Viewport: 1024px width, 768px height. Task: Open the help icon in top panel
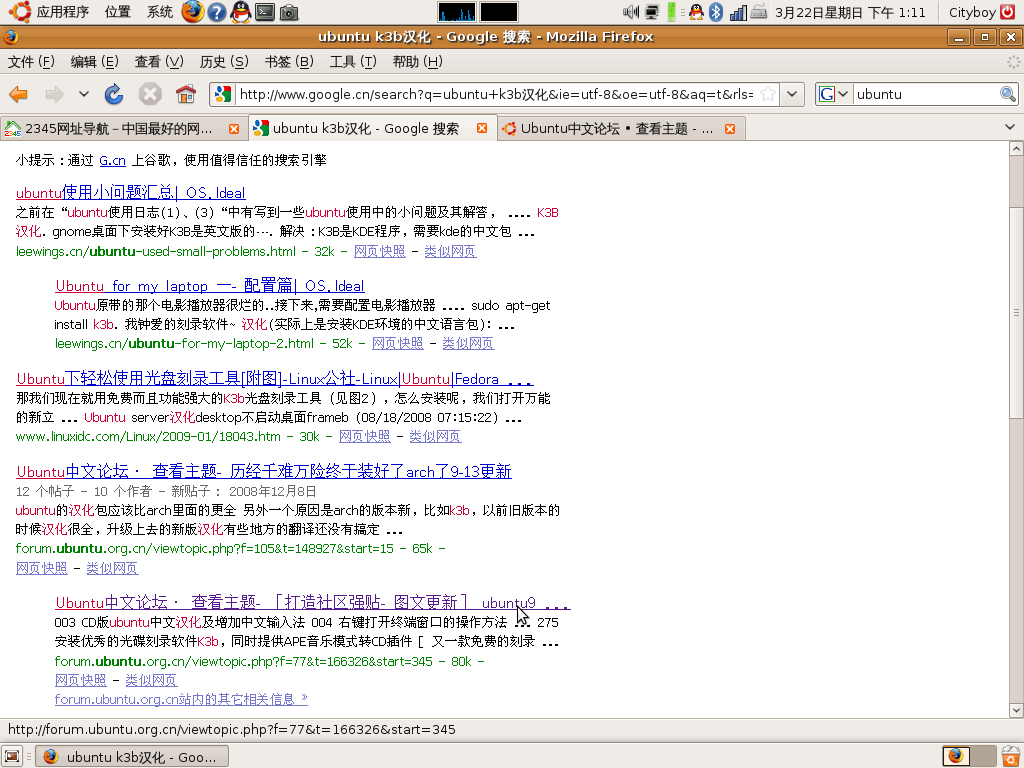pyautogui.click(x=217, y=12)
